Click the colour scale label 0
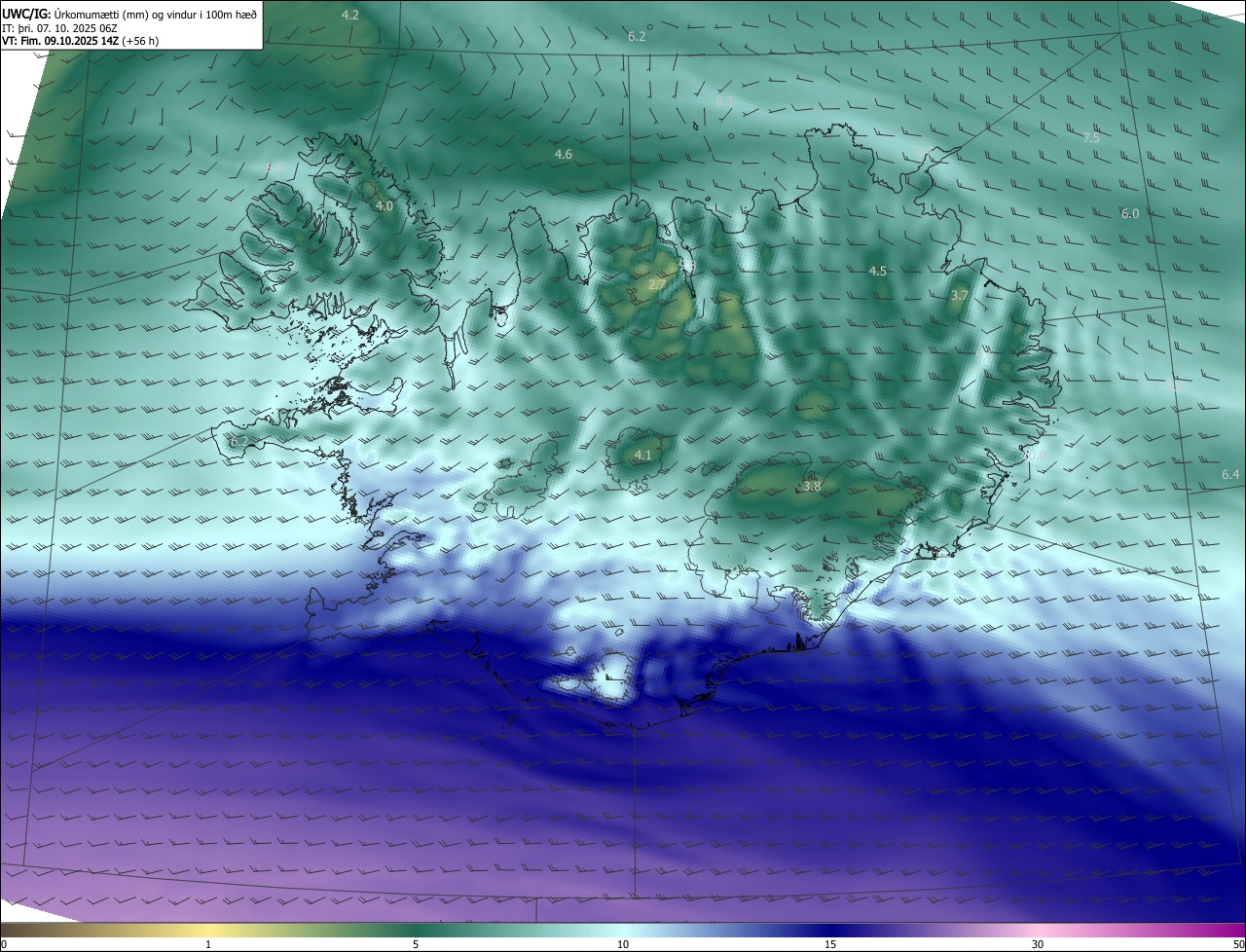Viewport: 1246px width, 952px height. point(4,944)
